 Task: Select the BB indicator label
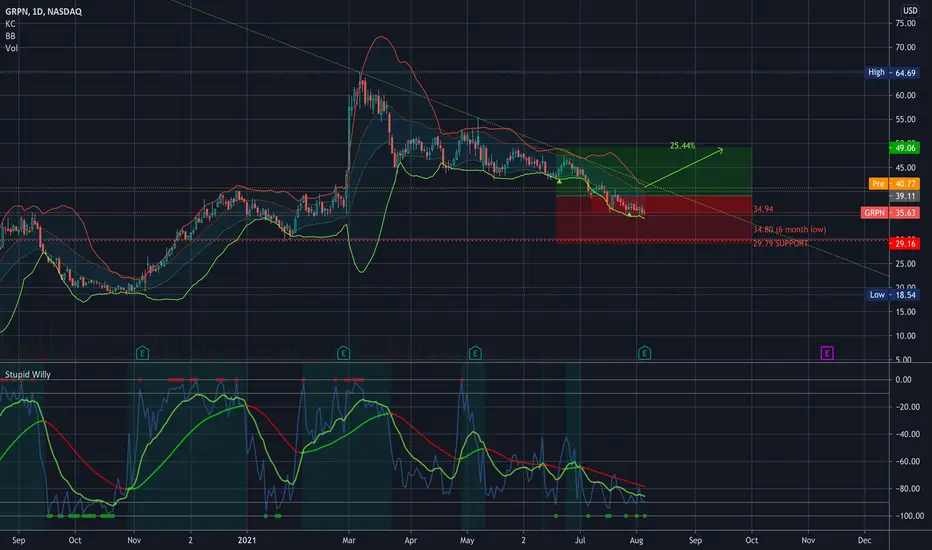(x=10, y=36)
